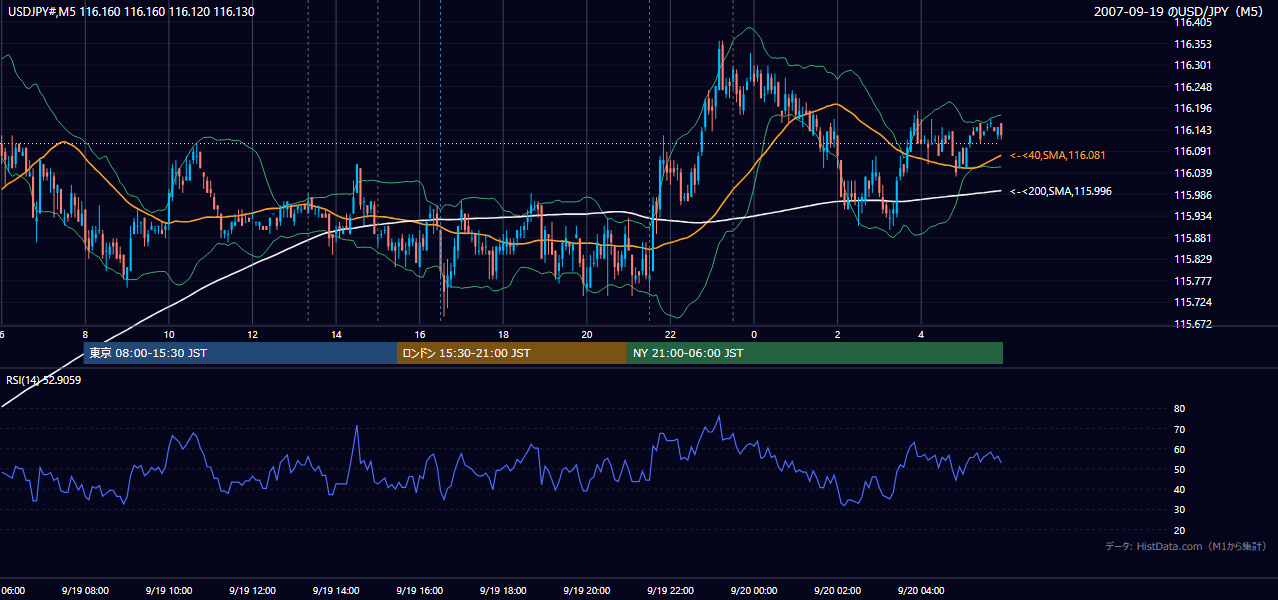Click price axis label 115.777
The height and width of the screenshot is (600, 1278).
1193,281
